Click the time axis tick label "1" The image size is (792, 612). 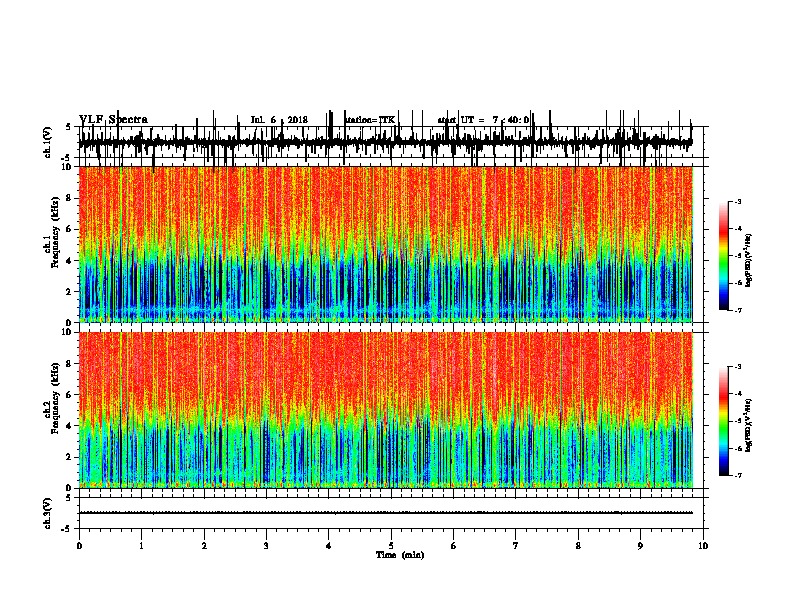point(141,546)
